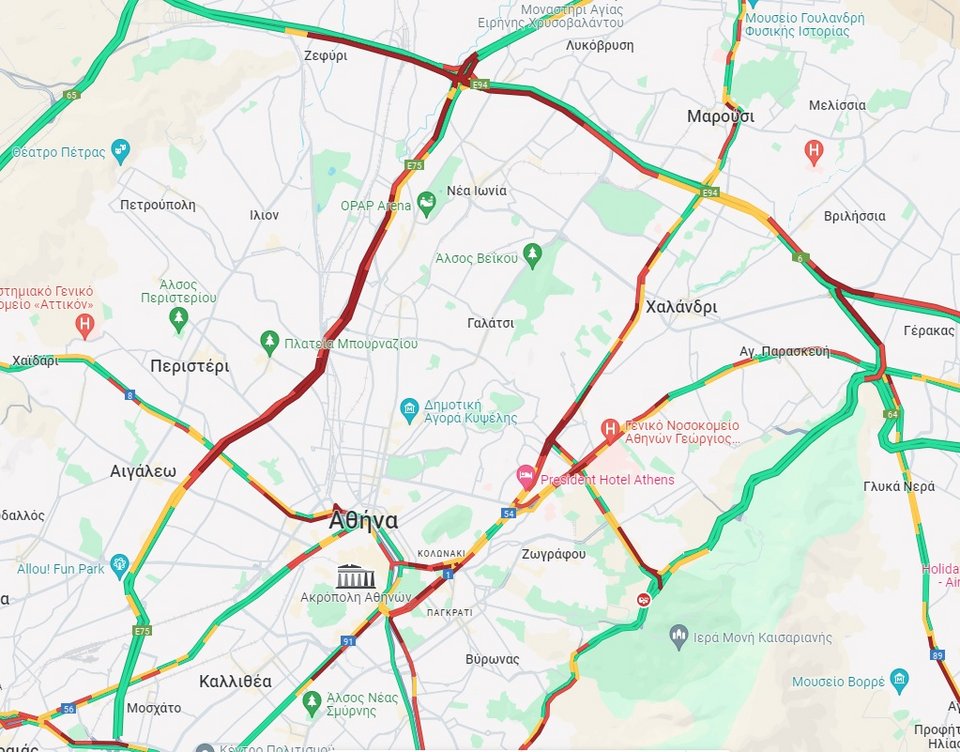960x752 pixels.
Task: Select the Άλσος Νέας Σμύρνης tree pin
Action: pos(312,703)
